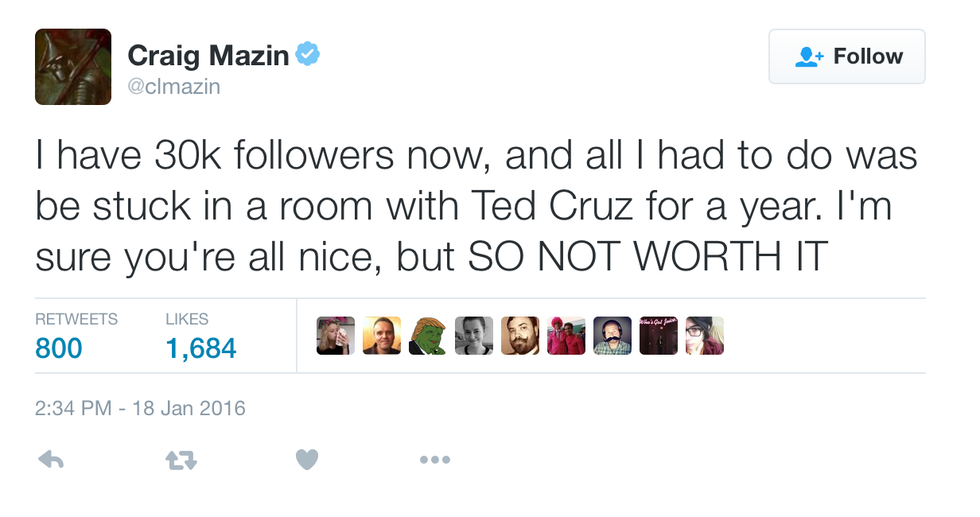Click the headphones and mustache avatar
Viewport: 980px width, 517px height.
(x=612, y=336)
